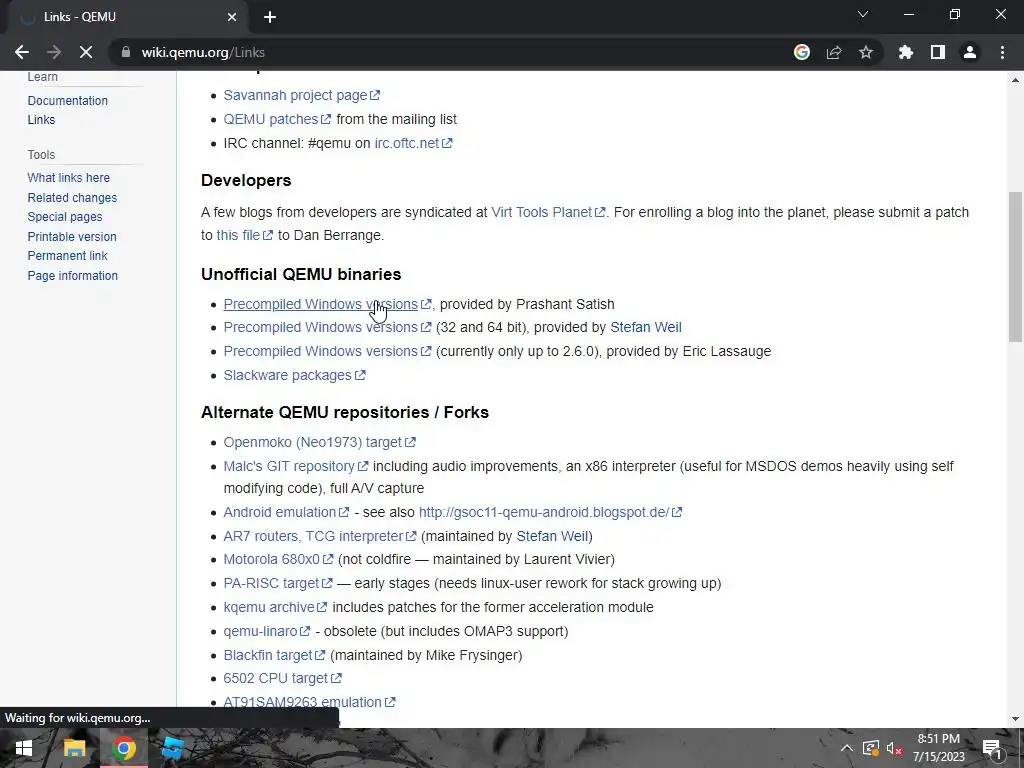Open the Extensions puzzle icon
This screenshot has width=1024, height=768.
coord(906,52)
